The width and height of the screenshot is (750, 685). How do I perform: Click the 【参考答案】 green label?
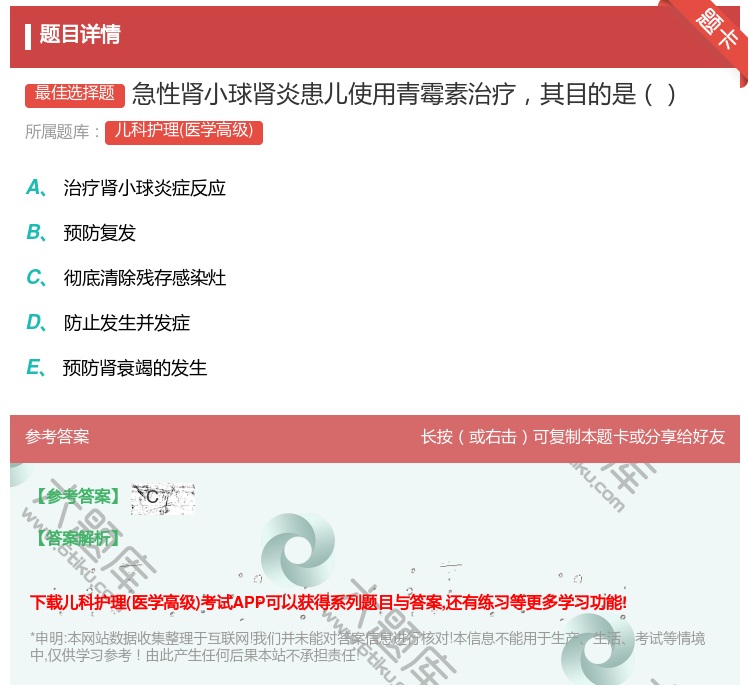(78, 497)
